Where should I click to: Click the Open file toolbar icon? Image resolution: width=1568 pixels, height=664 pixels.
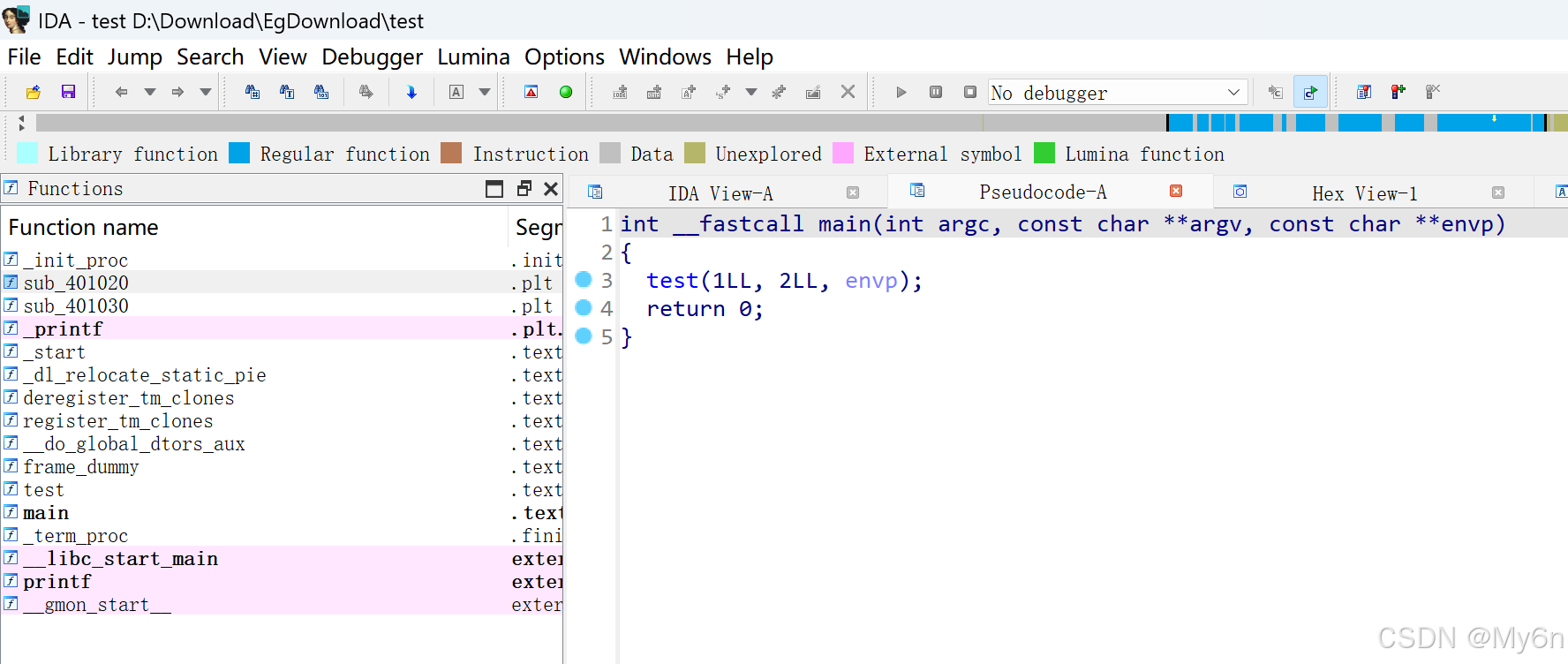(34, 92)
